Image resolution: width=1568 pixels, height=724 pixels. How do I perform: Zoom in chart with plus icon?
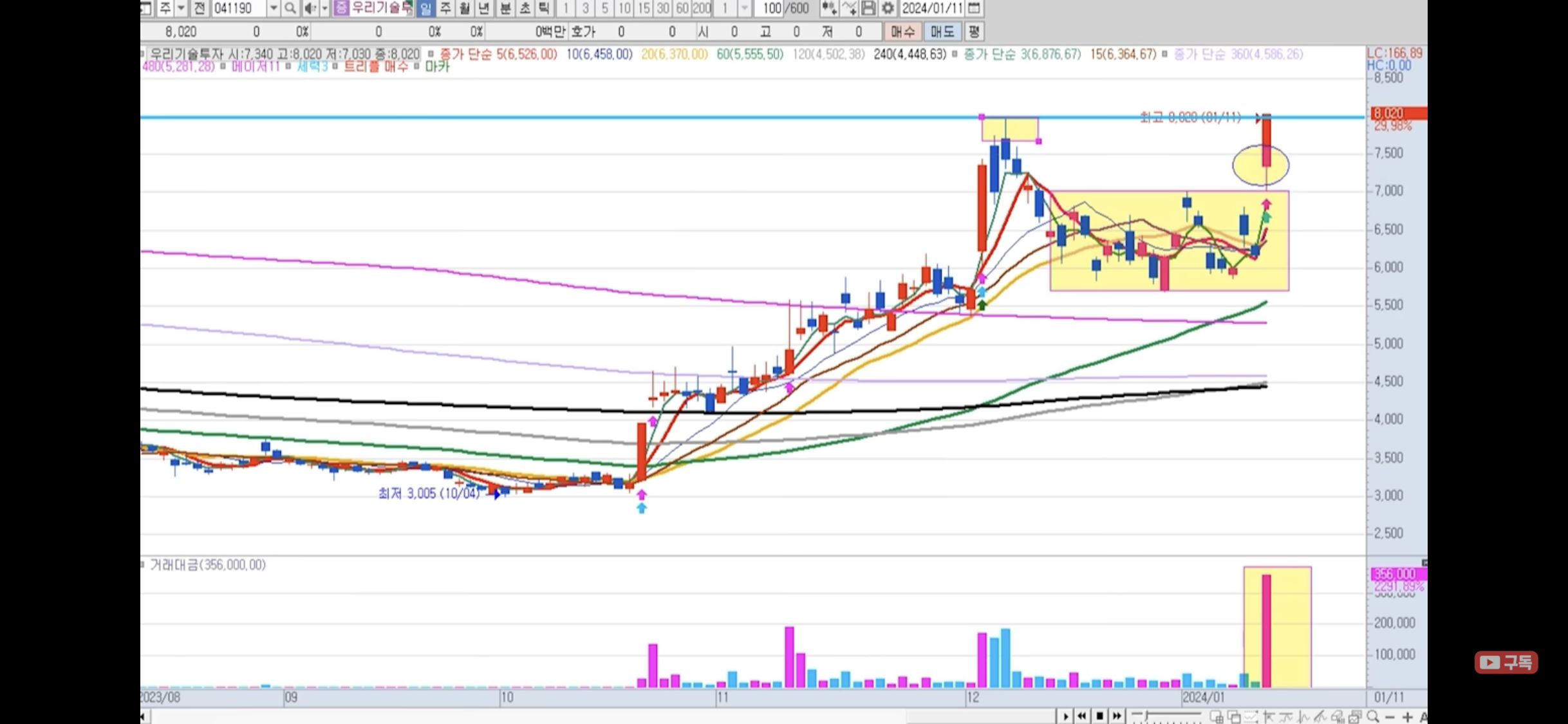click(1407, 716)
